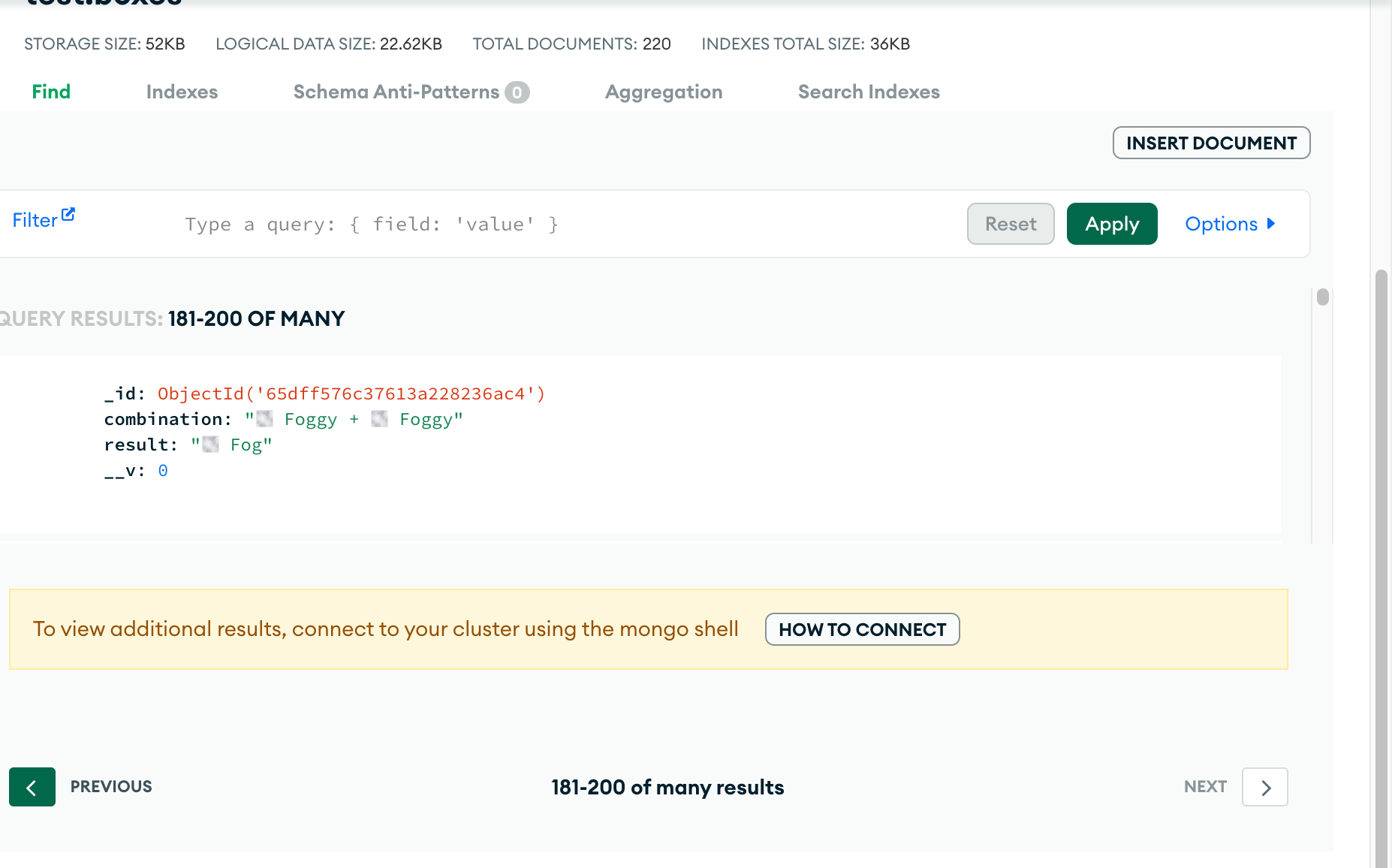Go to next page with right chevron
Viewport: 1392px width, 868px height.
[1265, 787]
